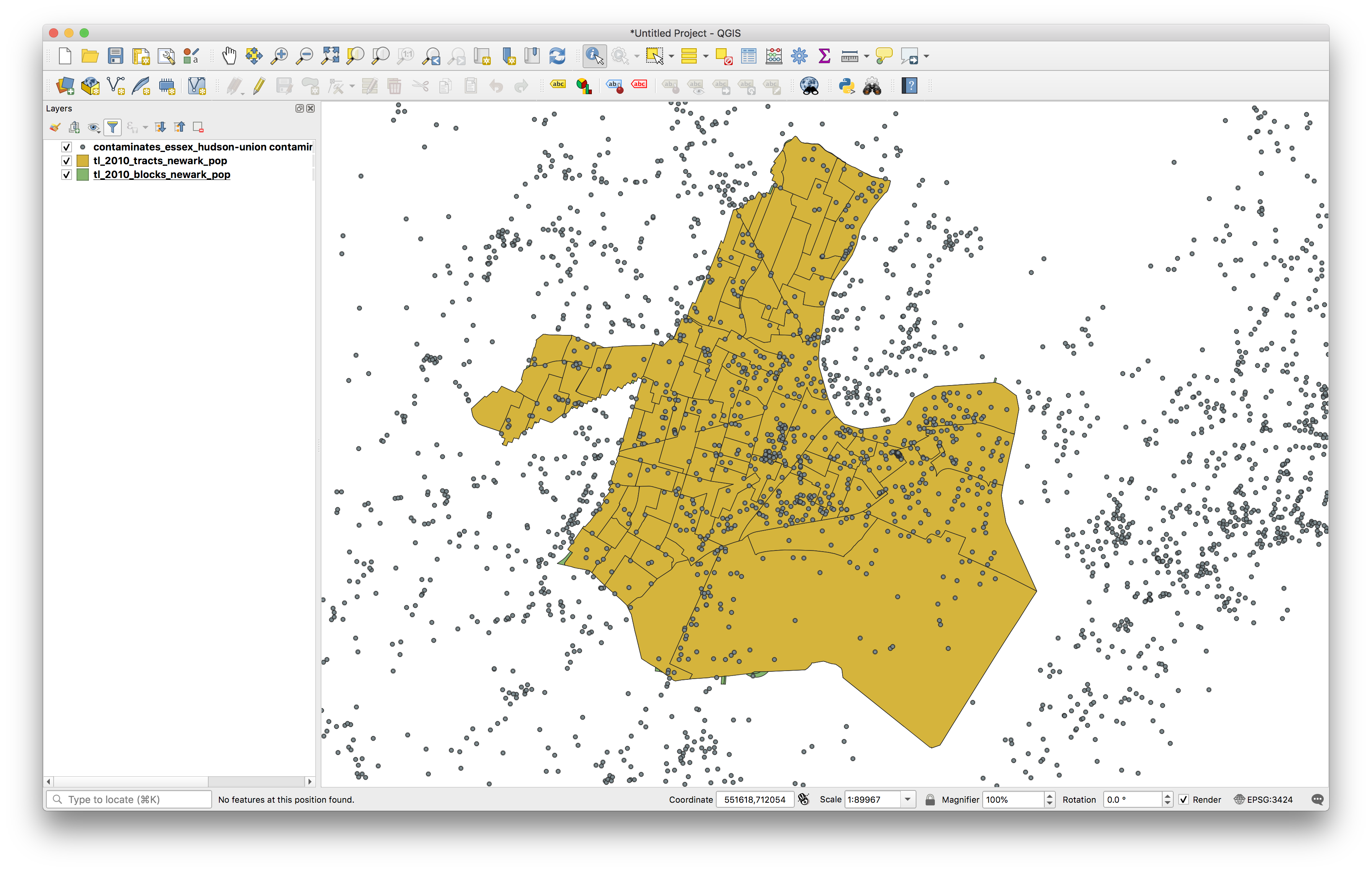Open the log messages speech bubble button
This screenshot has width=1372, height=872.
coord(1317,799)
